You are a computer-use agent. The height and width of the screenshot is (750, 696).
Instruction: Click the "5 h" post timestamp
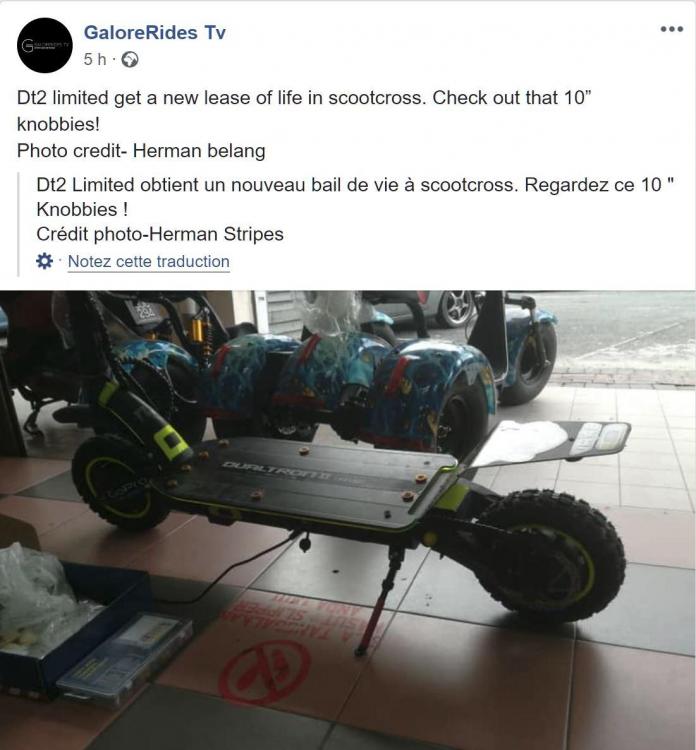[x=95, y=59]
